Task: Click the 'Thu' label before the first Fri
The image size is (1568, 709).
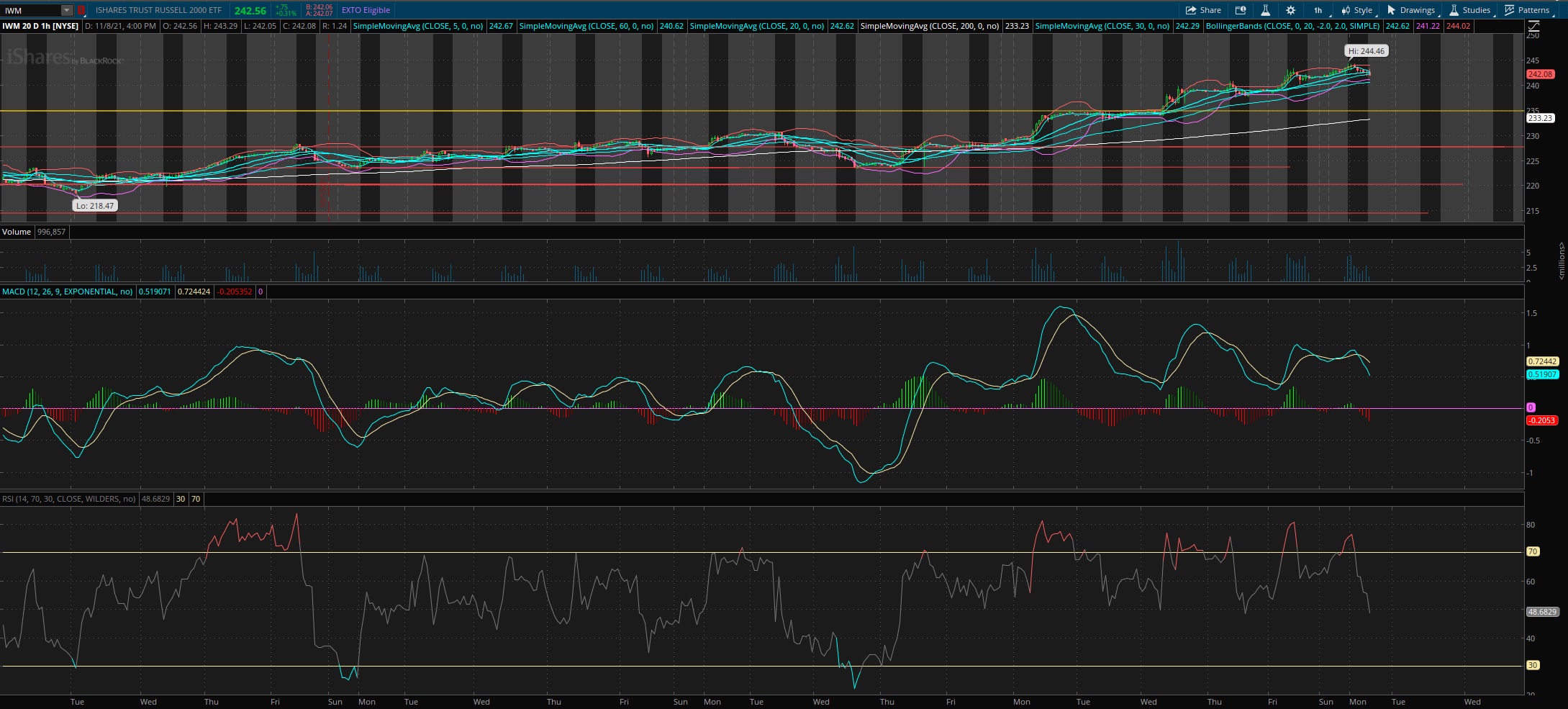Action: pos(211,702)
